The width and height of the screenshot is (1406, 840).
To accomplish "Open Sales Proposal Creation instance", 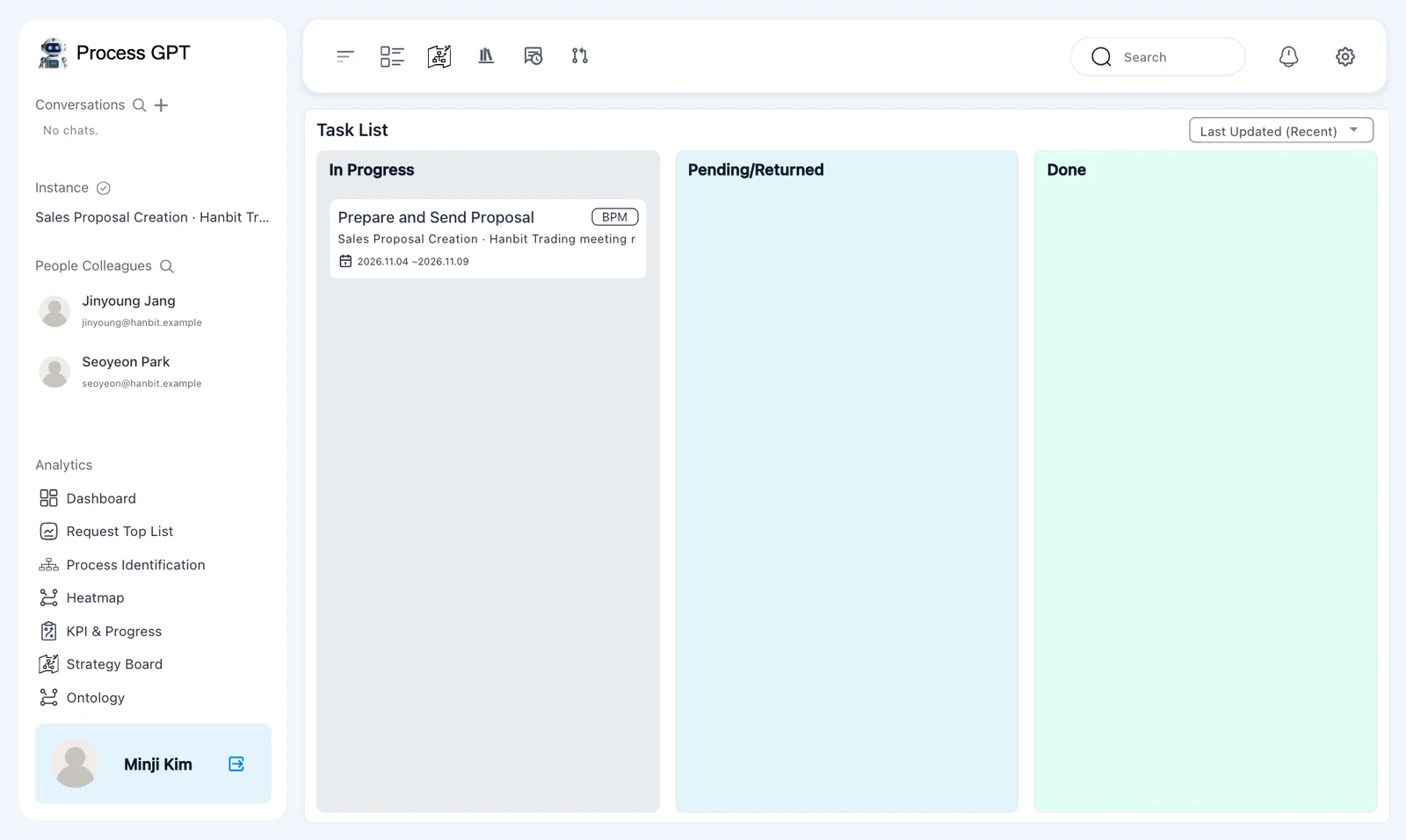I will click(152, 217).
